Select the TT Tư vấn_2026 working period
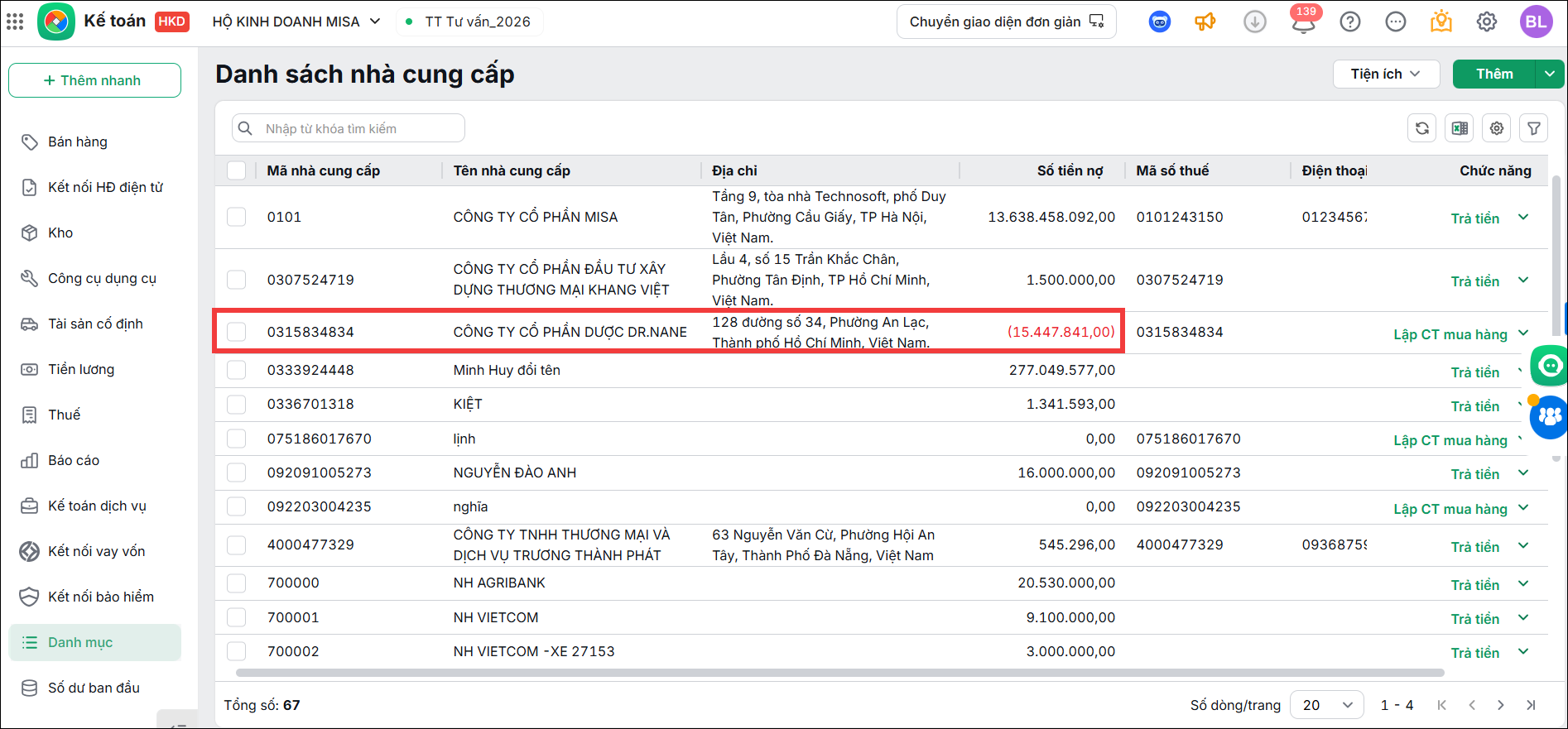Viewport: 1568px width, 729px height. point(470,22)
